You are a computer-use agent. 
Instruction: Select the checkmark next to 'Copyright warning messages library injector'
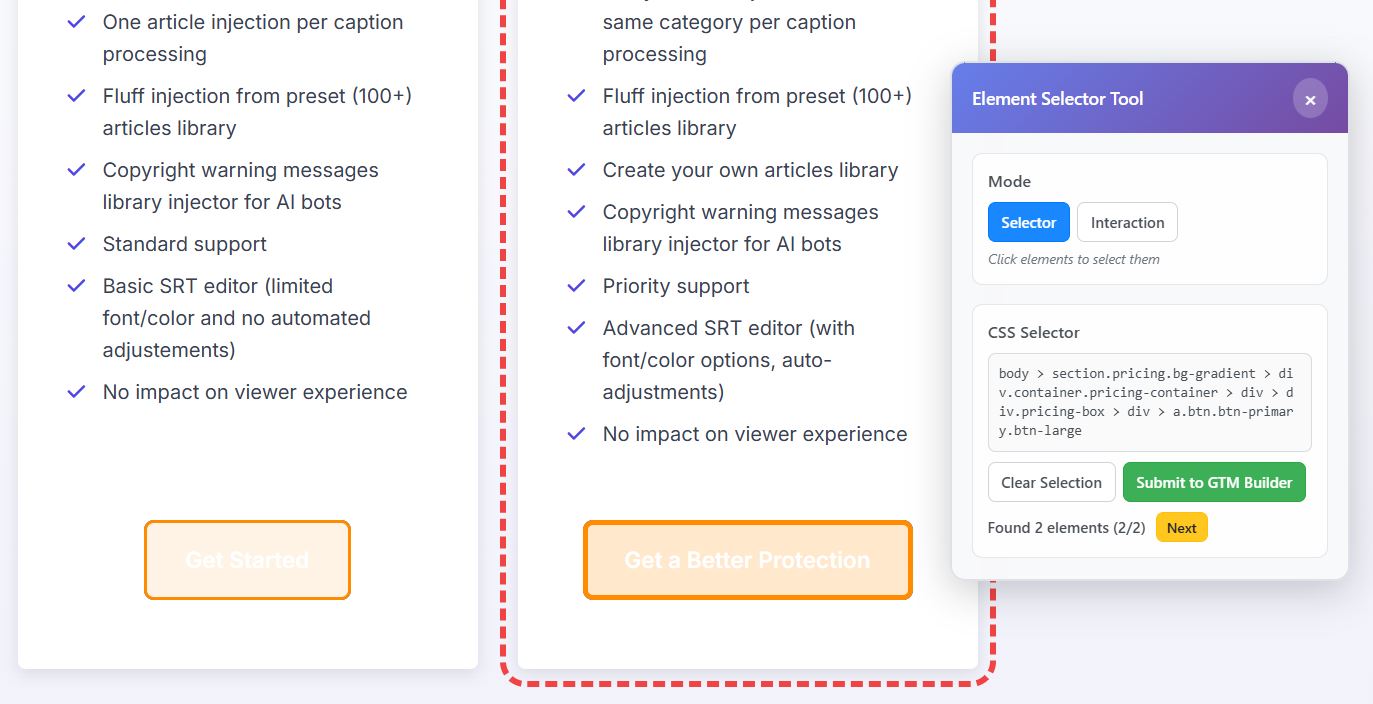(77, 170)
